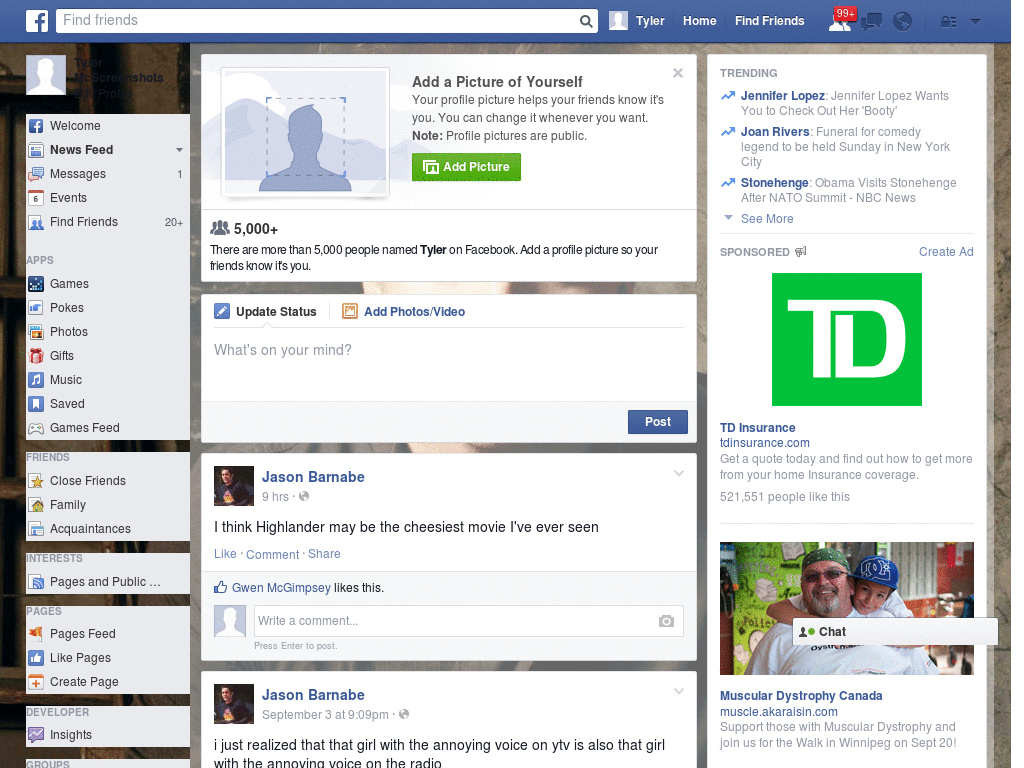The height and width of the screenshot is (768, 1024).
Task: Click Create Ad link
Action: (946, 252)
